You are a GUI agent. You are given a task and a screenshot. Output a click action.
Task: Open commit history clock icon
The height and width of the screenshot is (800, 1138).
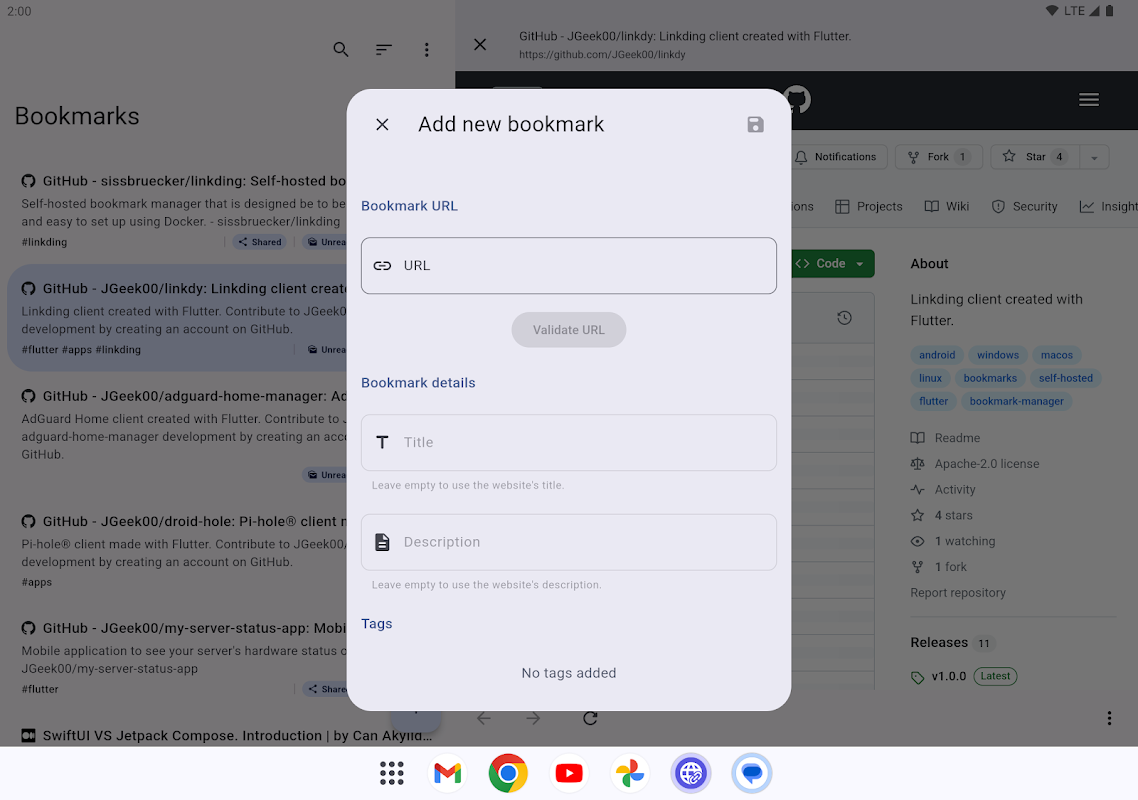(x=844, y=318)
